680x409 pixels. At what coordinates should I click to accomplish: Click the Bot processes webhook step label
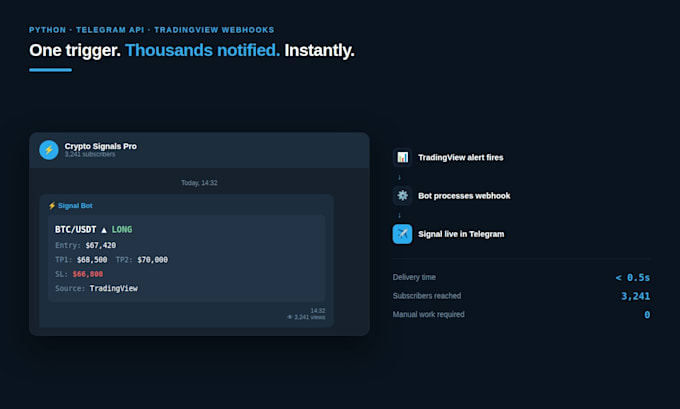point(464,196)
